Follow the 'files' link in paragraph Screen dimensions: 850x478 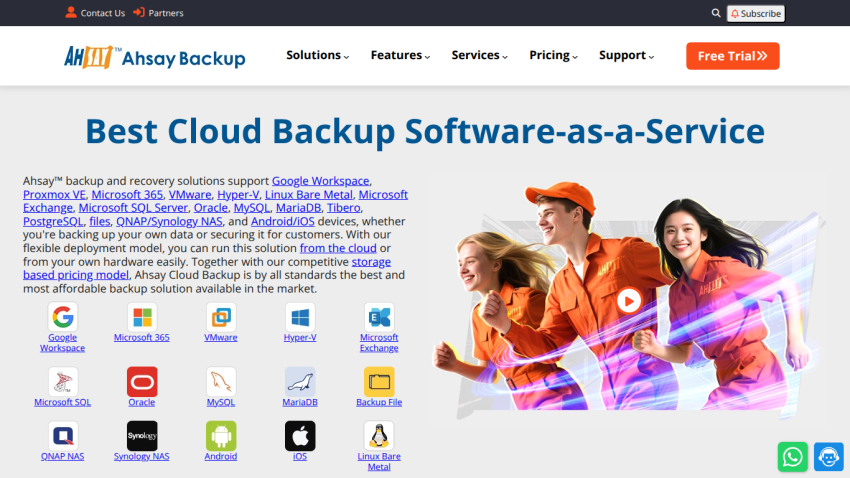100,222
